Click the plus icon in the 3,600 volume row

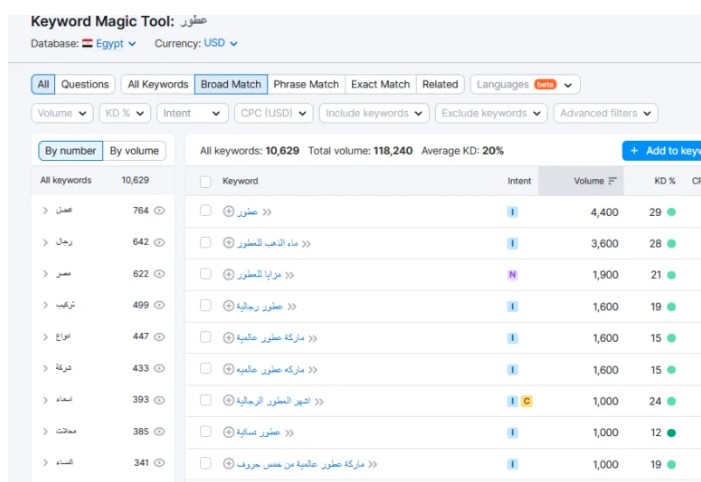coord(228,243)
